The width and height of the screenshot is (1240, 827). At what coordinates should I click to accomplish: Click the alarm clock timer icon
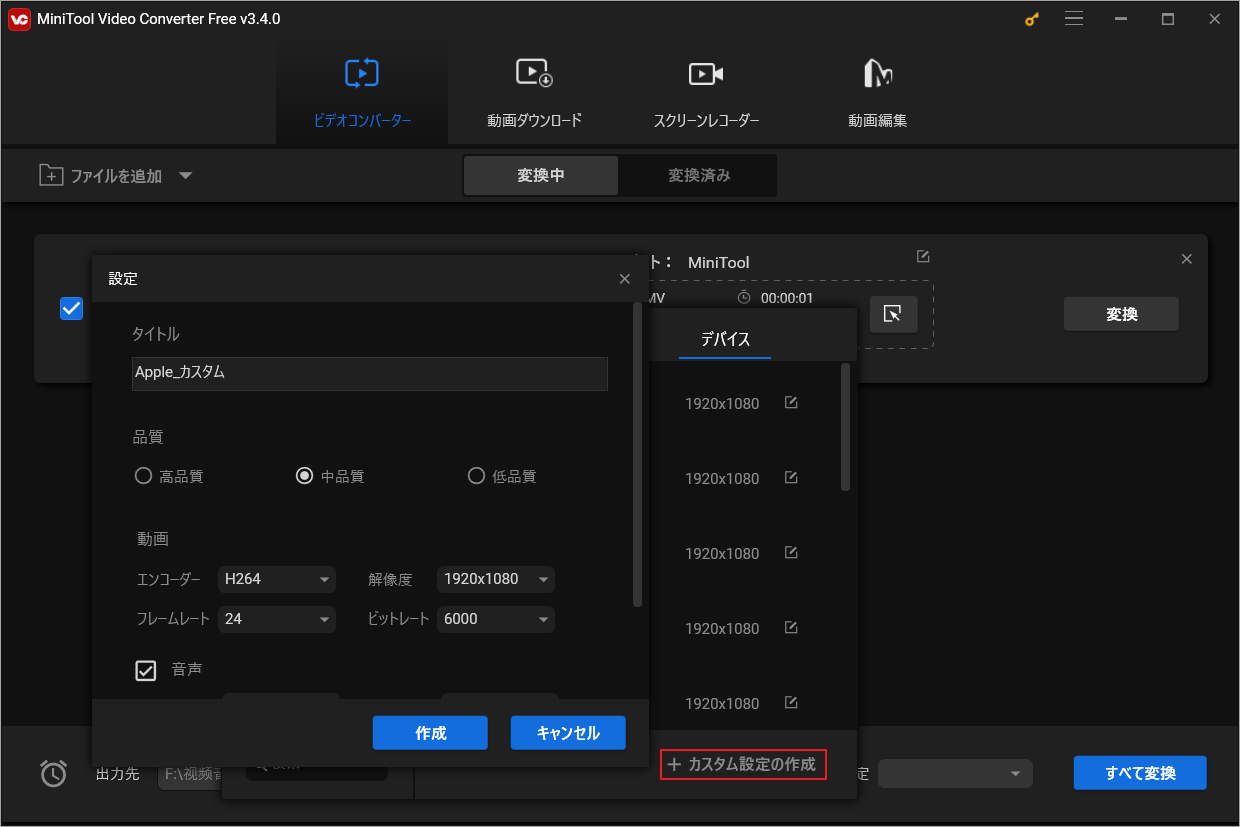[x=53, y=773]
